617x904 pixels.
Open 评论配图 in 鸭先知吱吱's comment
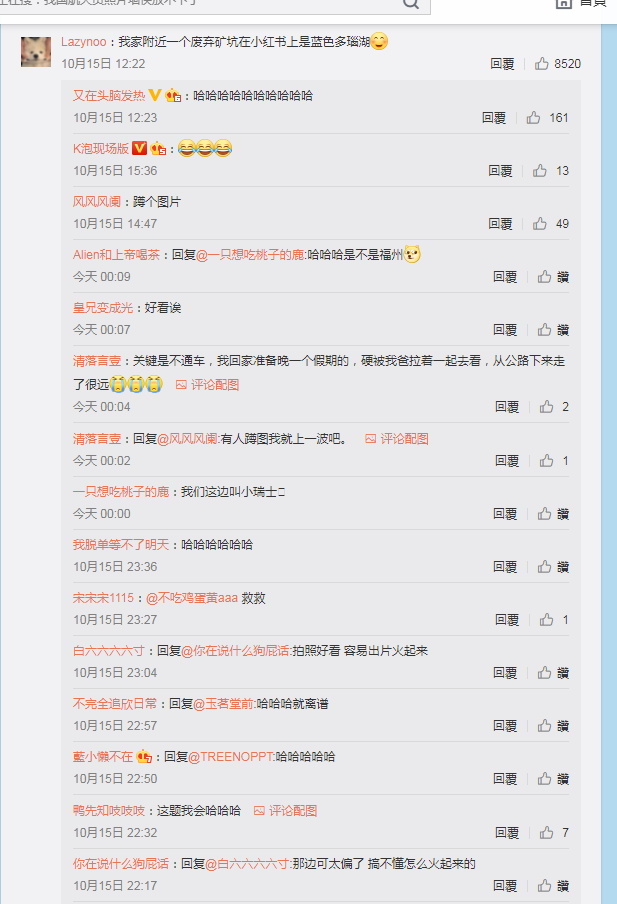click(286, 811)
